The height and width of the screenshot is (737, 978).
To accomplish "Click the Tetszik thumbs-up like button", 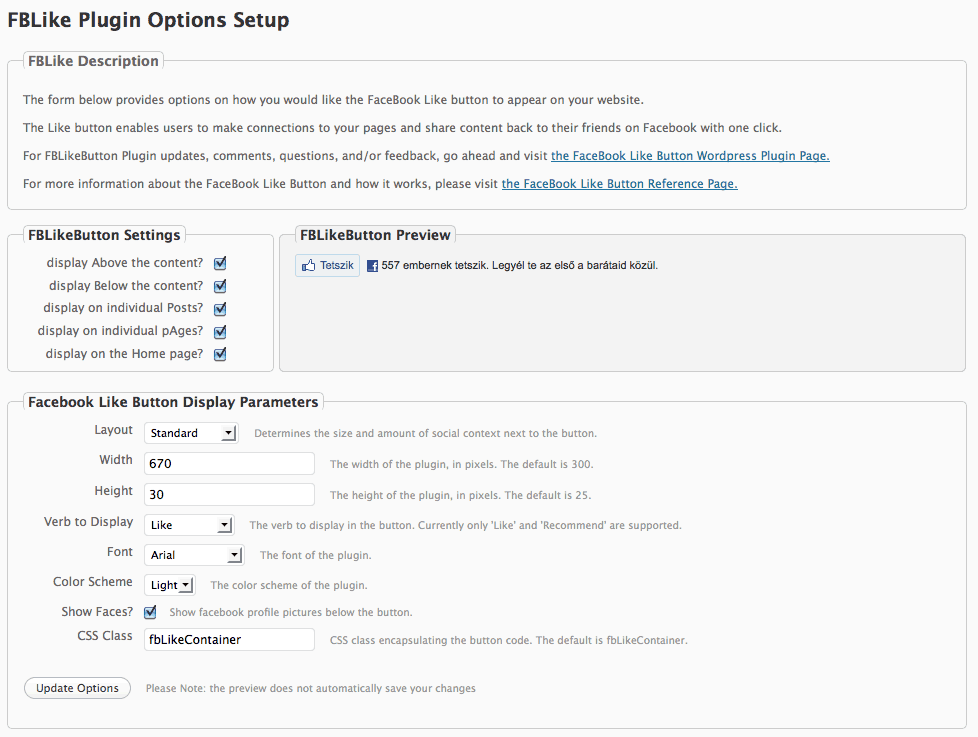I will click(327, 266).
